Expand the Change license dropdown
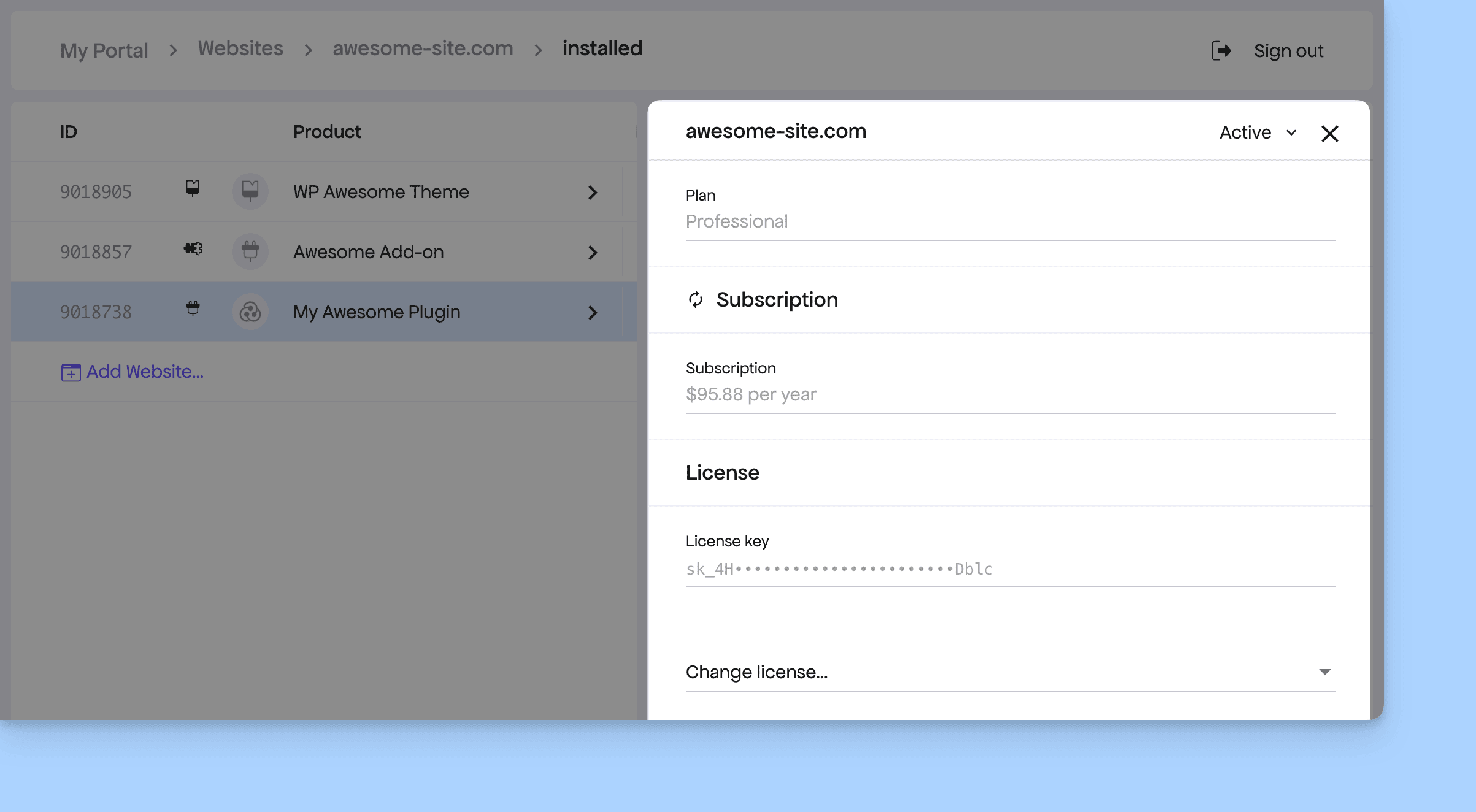The width and height of the screenshot is (1476, 812). [1010, 672]
